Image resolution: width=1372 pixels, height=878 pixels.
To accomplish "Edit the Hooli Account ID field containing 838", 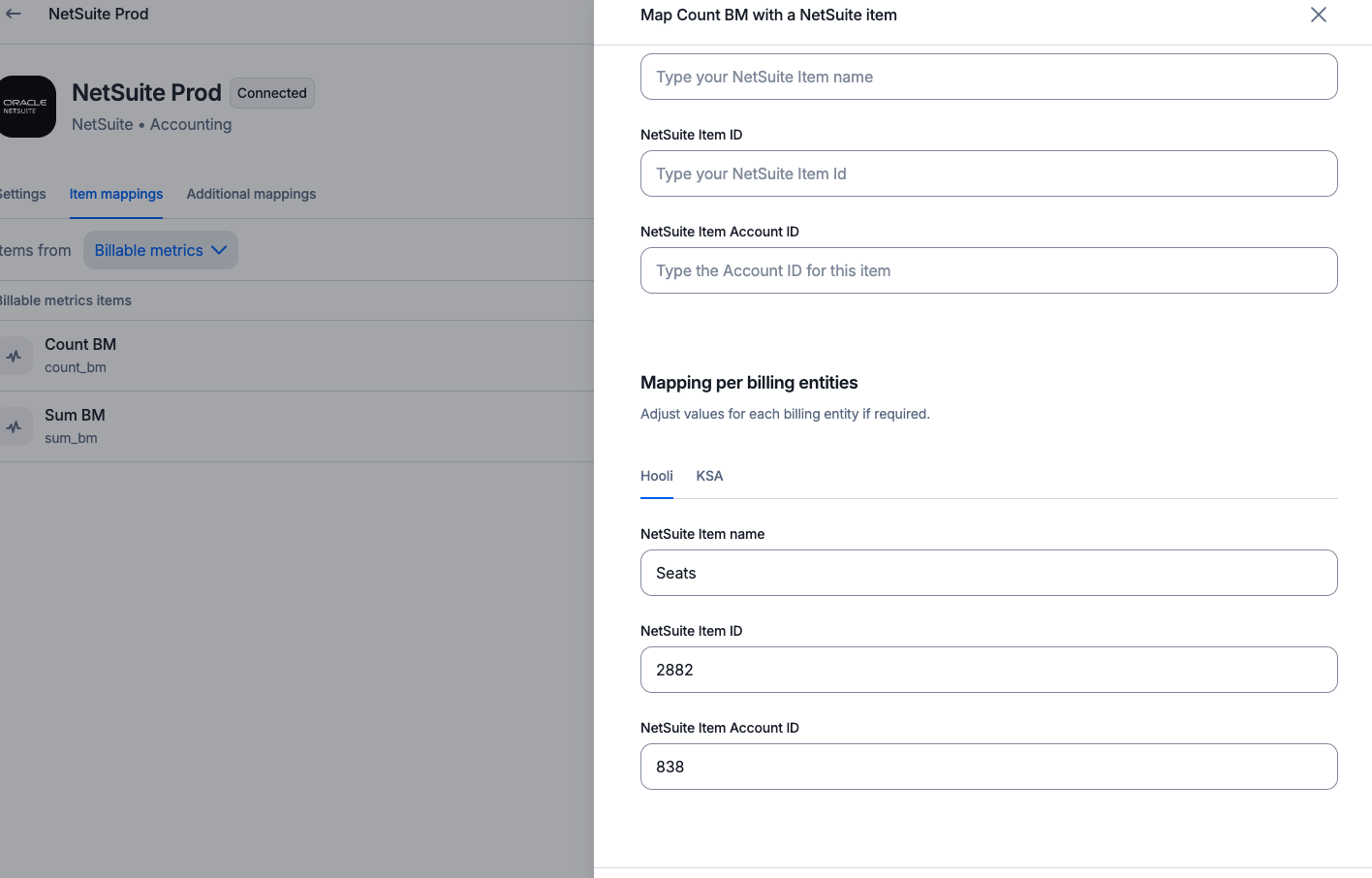I will [989, 767].
